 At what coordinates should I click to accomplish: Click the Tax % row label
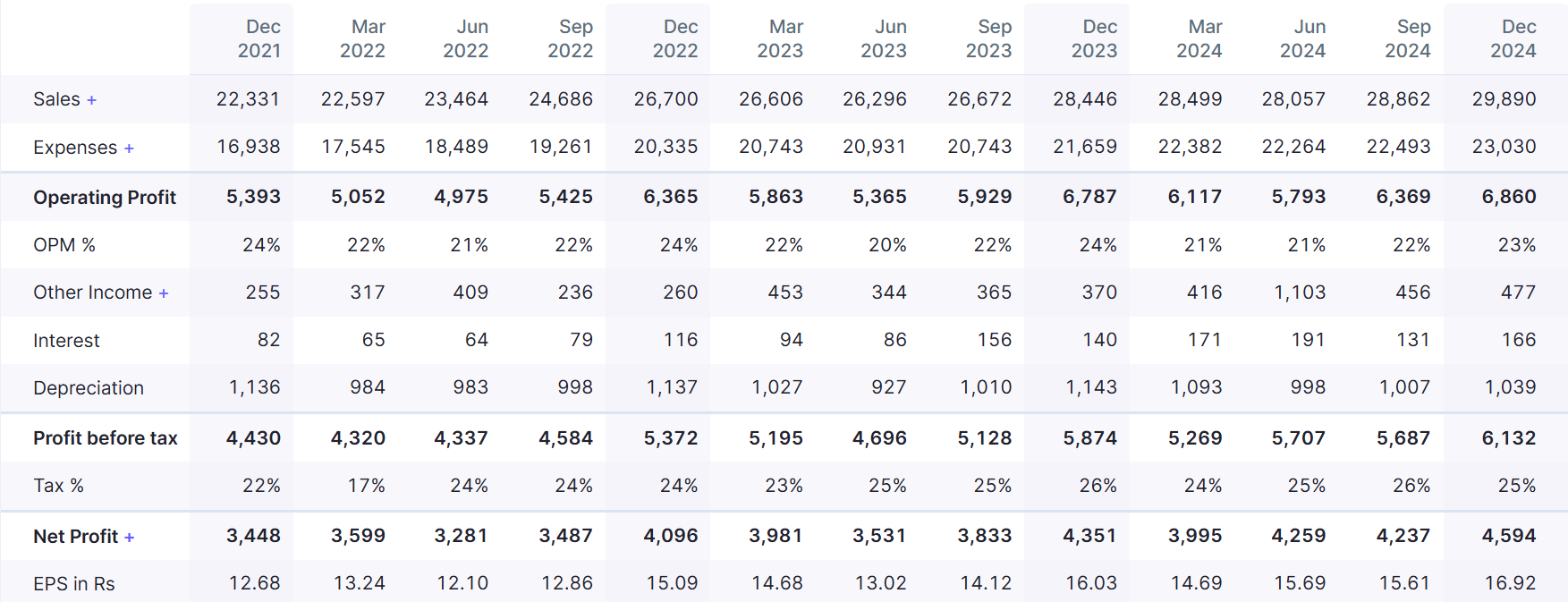click(59, 486)
